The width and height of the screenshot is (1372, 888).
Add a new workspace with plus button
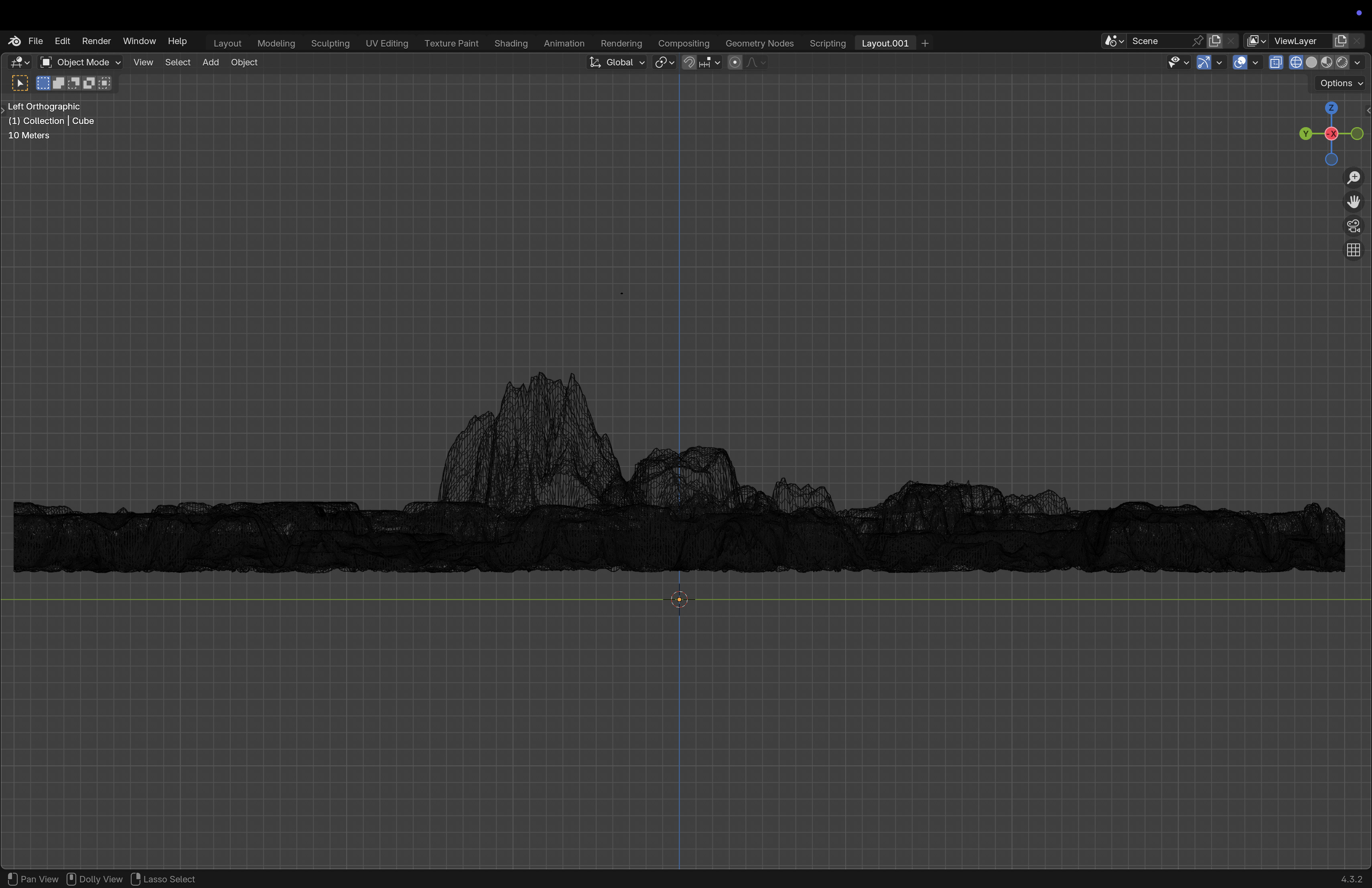pyautogui.click(x=925, y=43)
